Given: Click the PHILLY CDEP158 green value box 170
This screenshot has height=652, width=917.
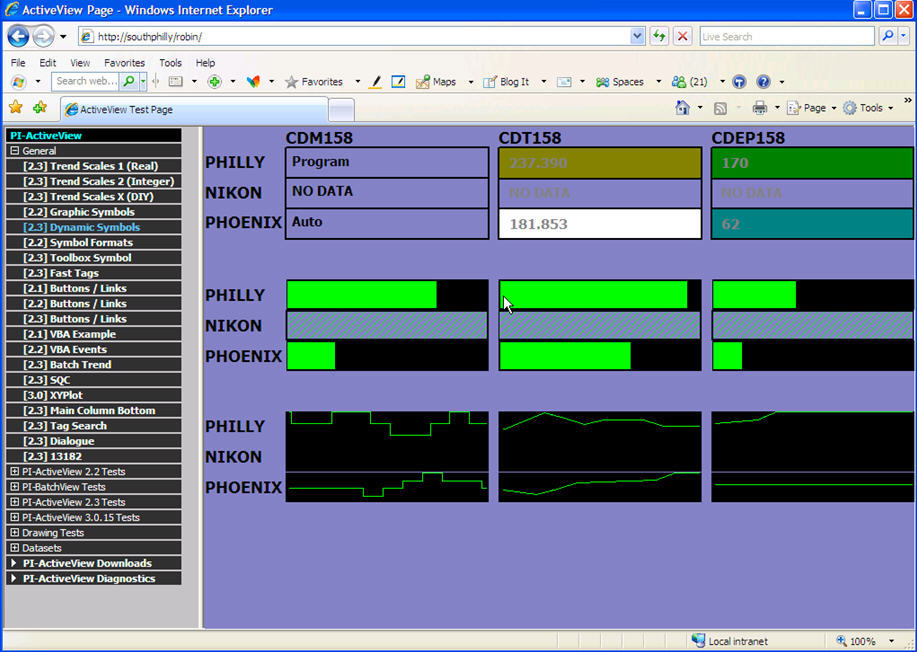Looking at the screenshot, I should 812,163.
